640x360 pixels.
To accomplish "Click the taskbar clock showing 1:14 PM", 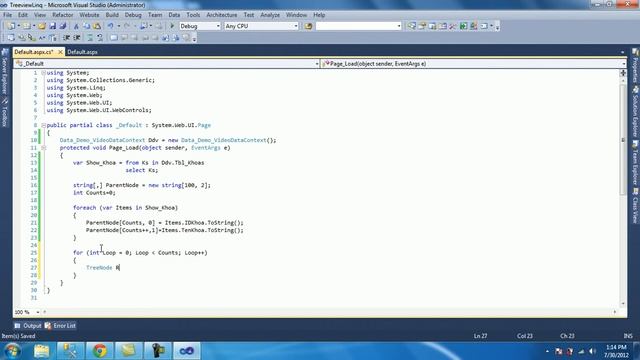I will coord(616,351).
